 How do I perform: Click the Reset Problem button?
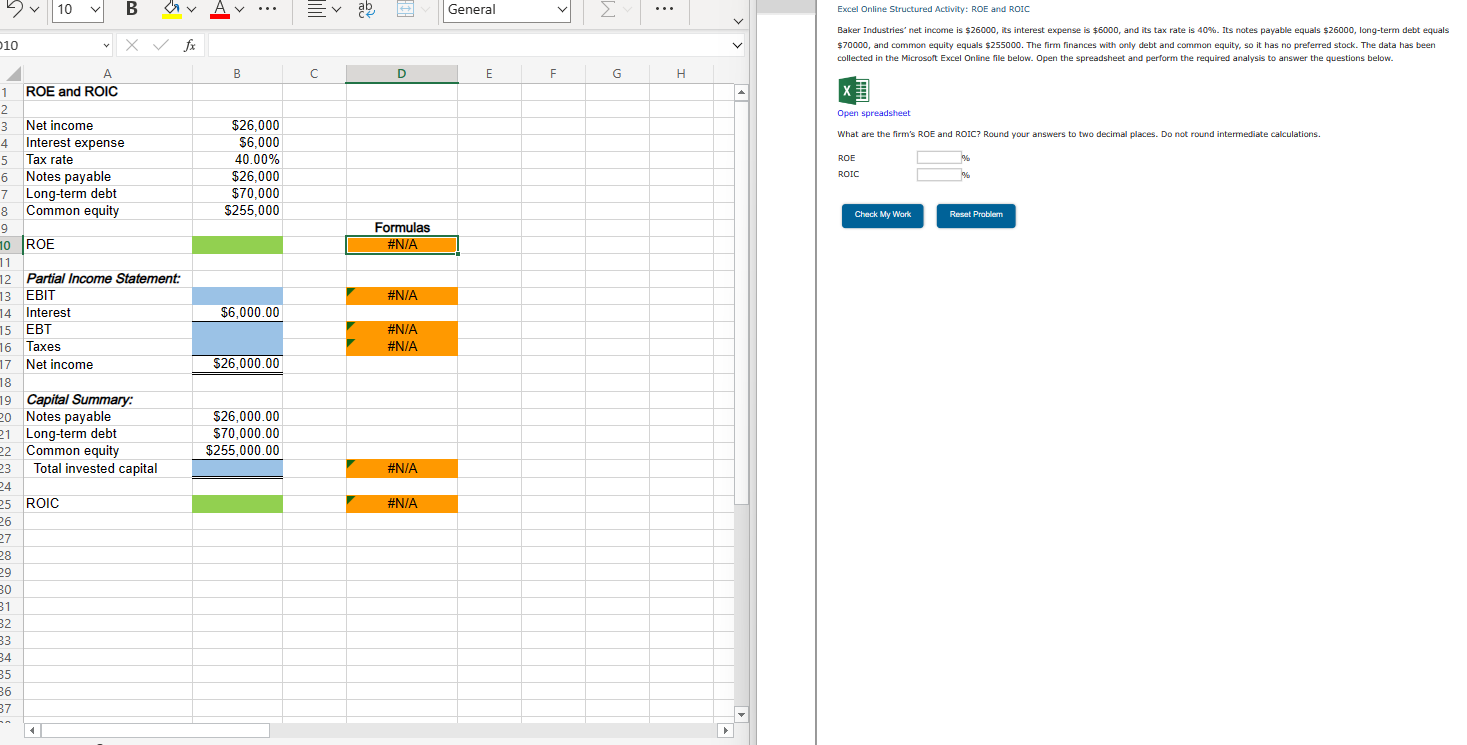click(975, 216)
